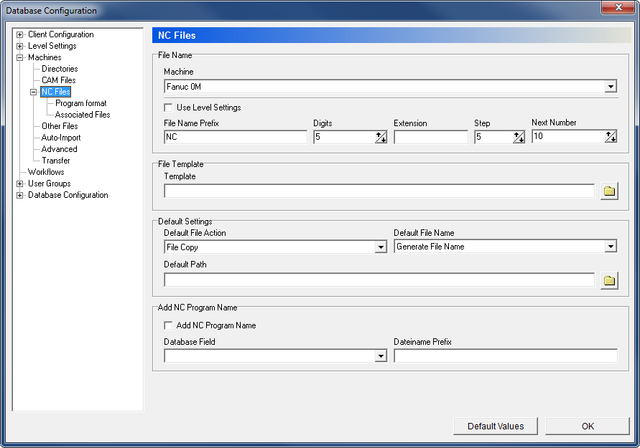Collapse the NC Files tree node
Viewport: 640px width, 448px height.
click(33, 92)
